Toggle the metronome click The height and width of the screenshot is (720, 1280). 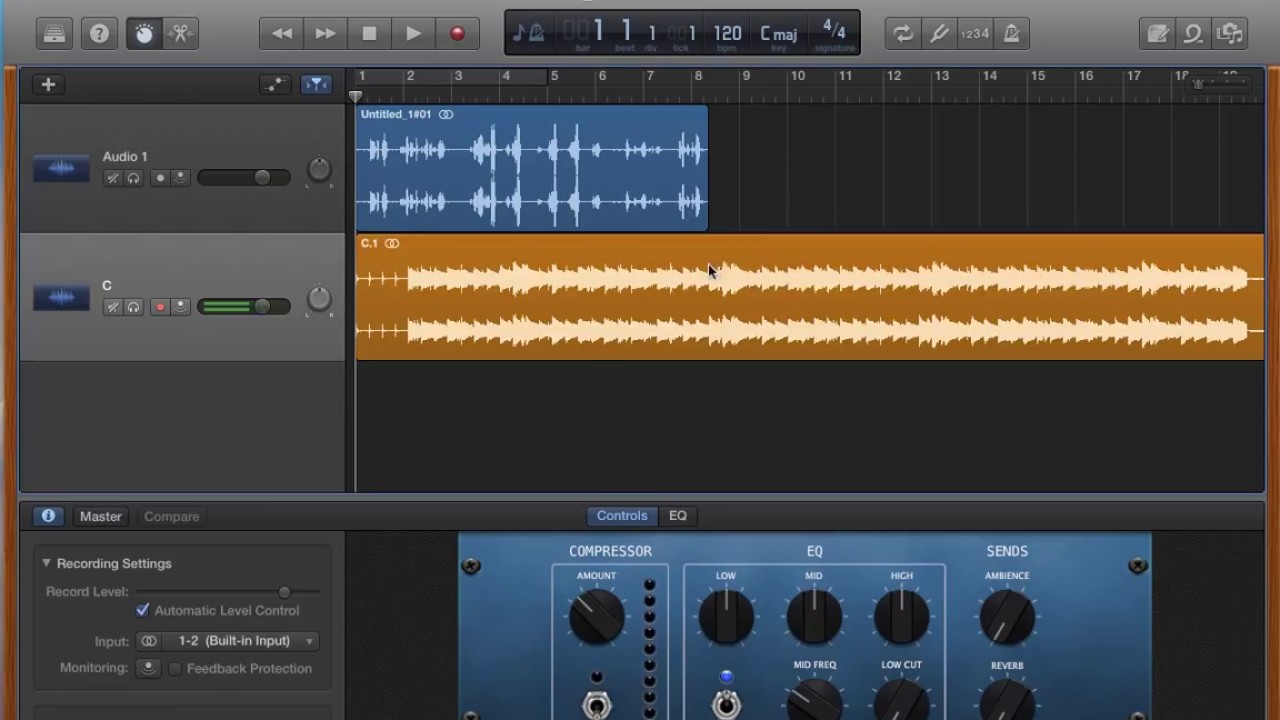[1011, 34]
